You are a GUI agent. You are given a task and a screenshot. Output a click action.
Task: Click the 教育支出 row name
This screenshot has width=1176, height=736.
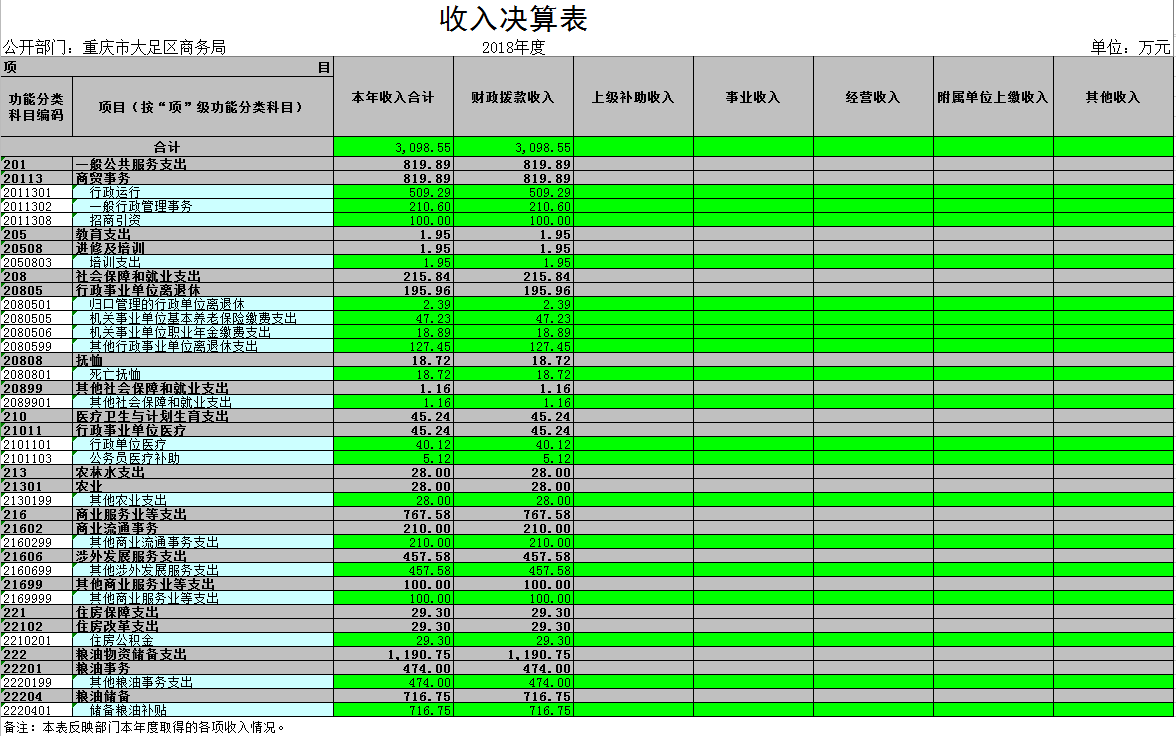click(103, 234)
